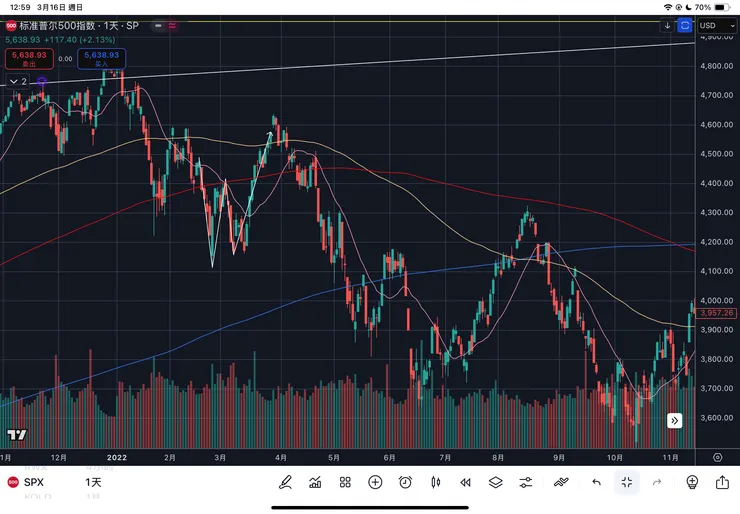Open the indicators chart icon
This screenshot has width=740, height=514.
315,482
